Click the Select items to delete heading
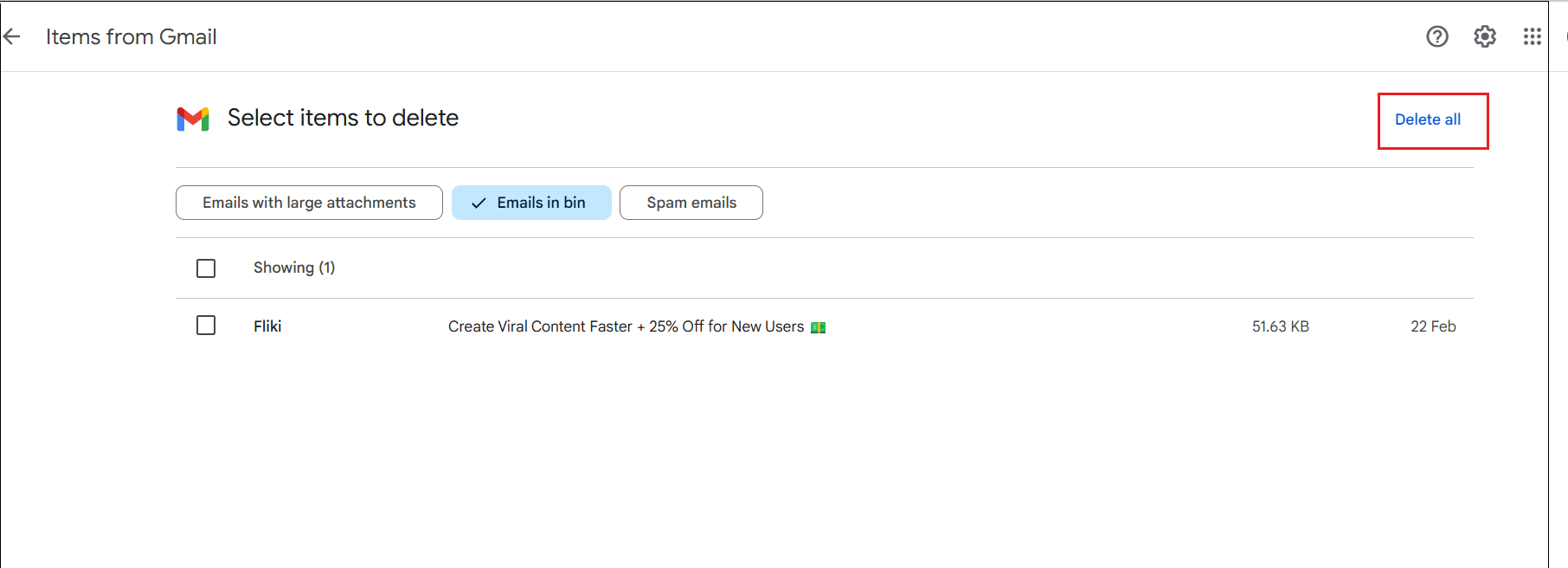Image resolution: width=1568 pixels, height=568 pixels. point(343,118)
